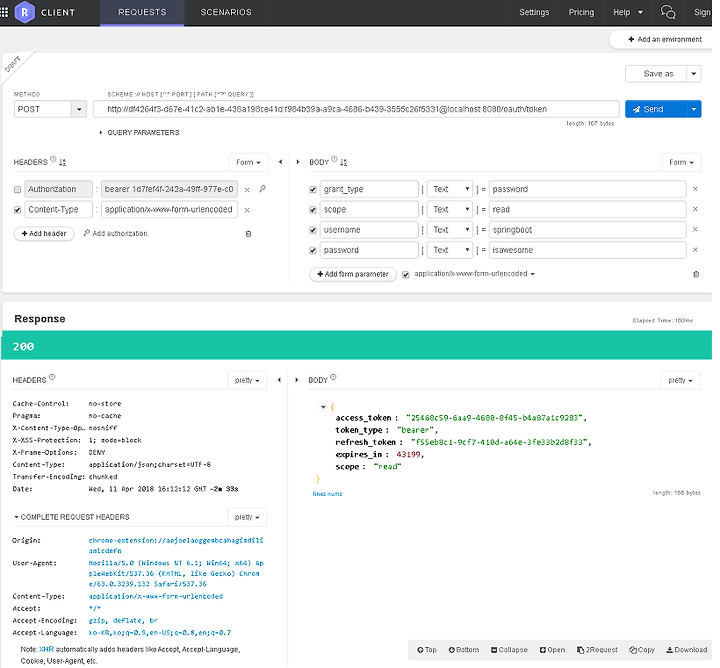Open Settings menu

(x=534, y=12)
